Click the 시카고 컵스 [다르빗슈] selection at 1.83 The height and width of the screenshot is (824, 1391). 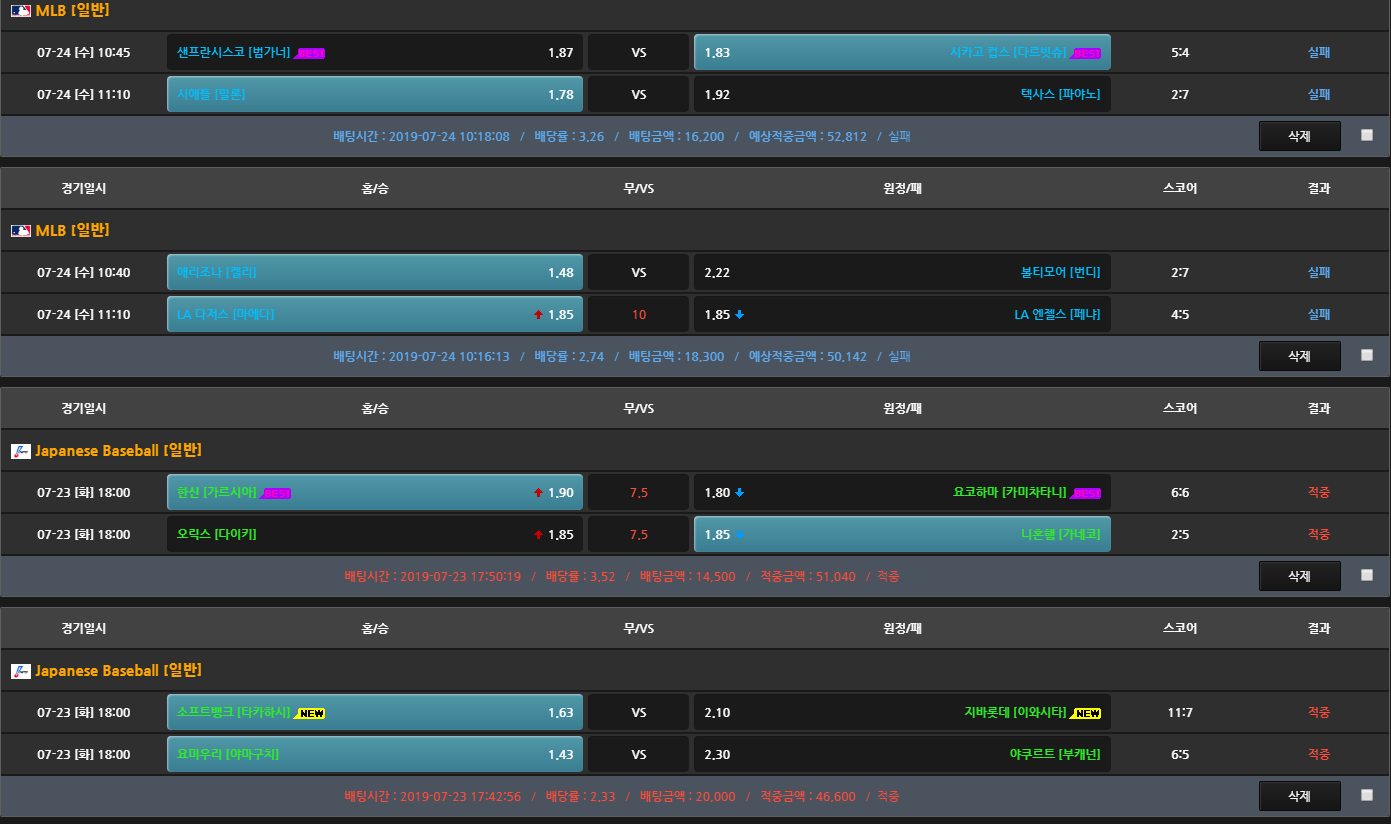click(x=901, y=53)
